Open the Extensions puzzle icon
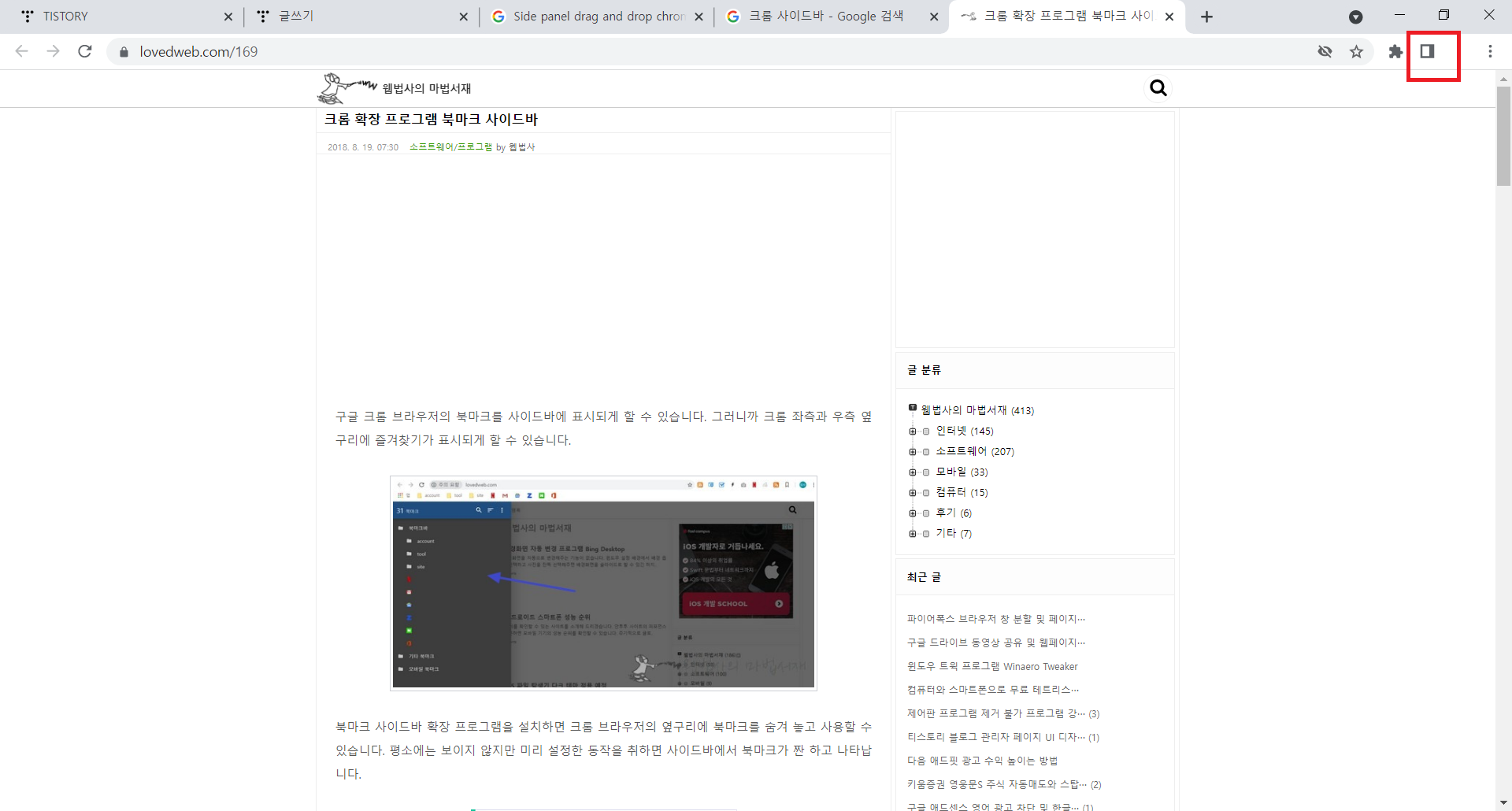This screenshot has height=811, width=1512. [x=1395, y=52]
